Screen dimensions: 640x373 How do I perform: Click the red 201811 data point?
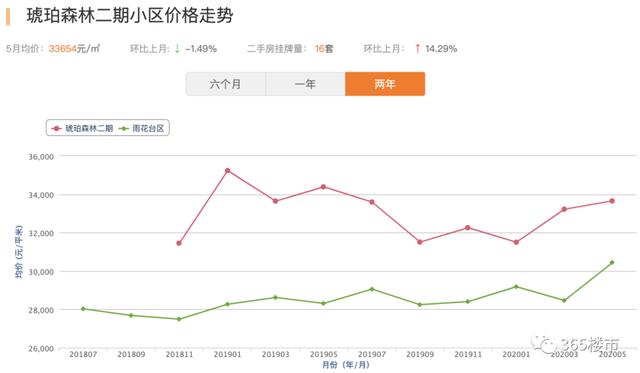tap(179, 243)
